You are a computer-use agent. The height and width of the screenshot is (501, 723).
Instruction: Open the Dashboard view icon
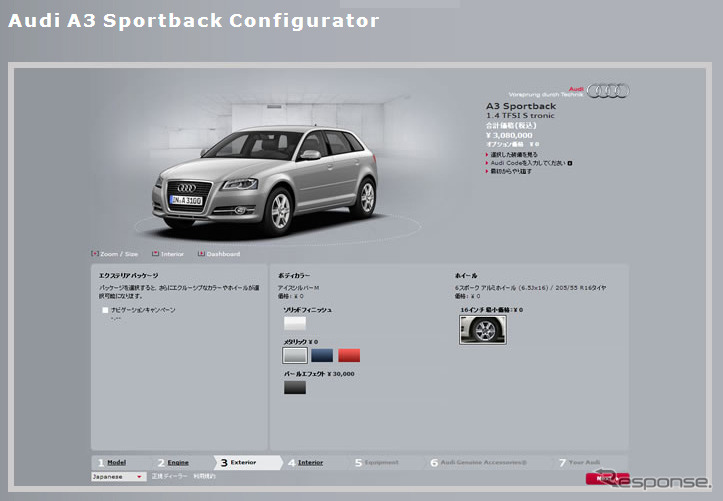(202, 254)
